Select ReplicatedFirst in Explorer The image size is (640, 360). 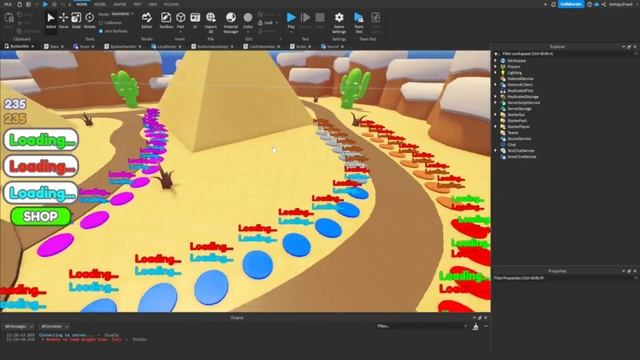[520, 91]
